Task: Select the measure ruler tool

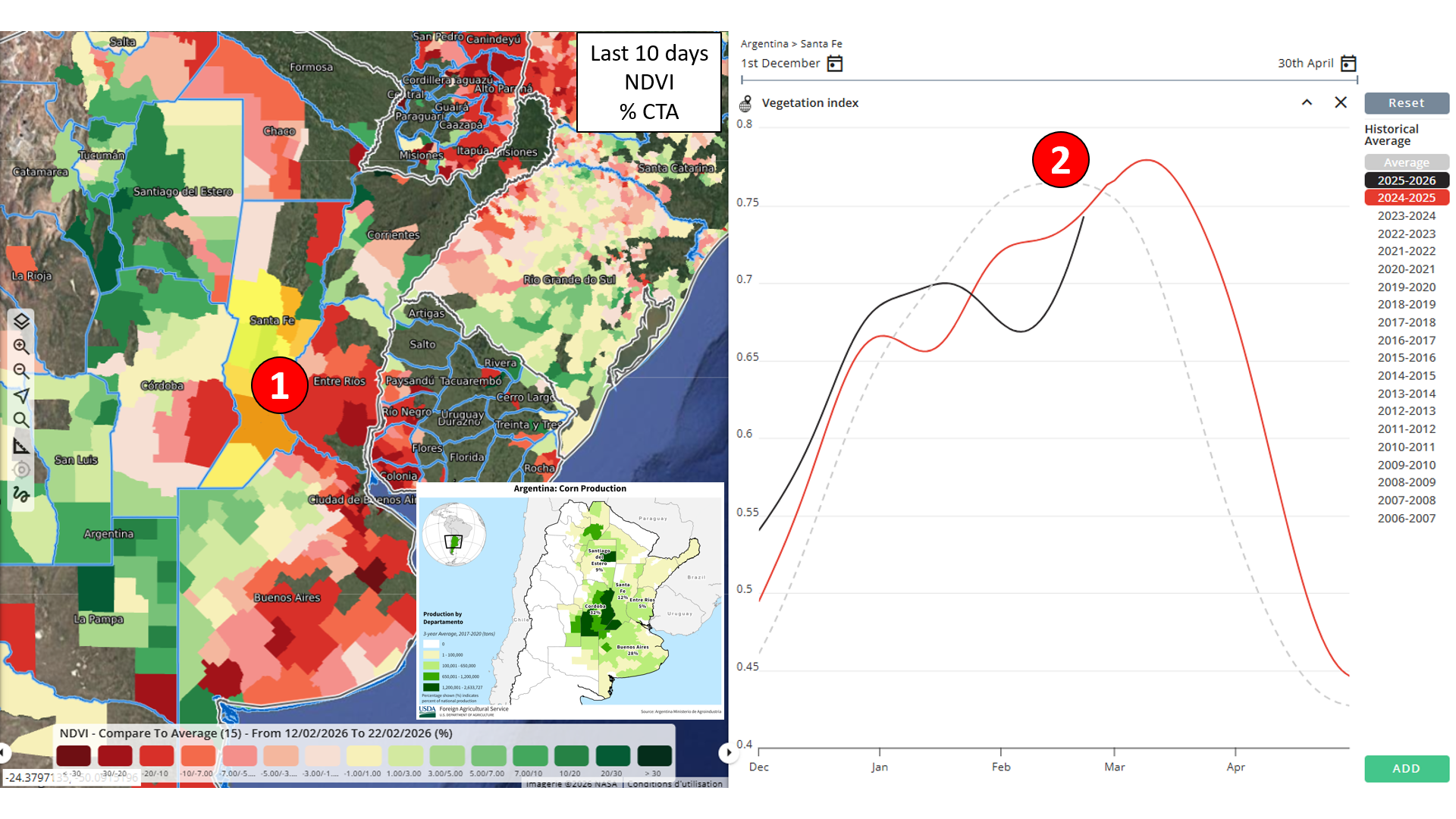Action: click(x=21, y=445)
